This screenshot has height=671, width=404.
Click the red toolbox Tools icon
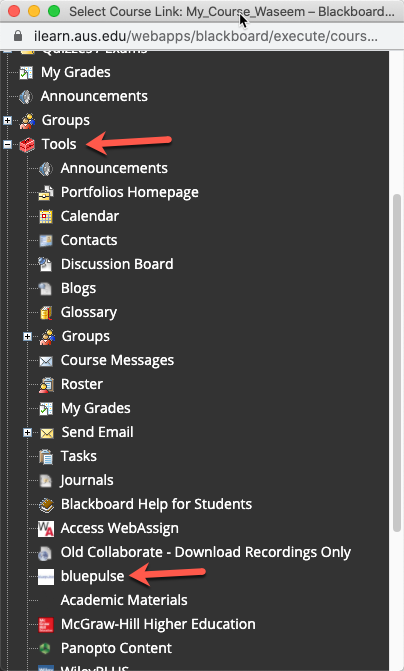click(x=27, y=145)
